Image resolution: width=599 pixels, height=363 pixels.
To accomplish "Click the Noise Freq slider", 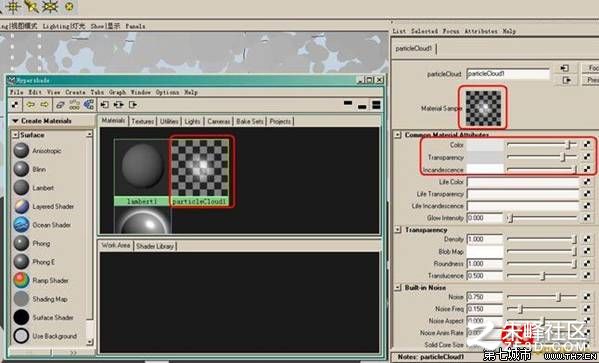I will (542, 308).
